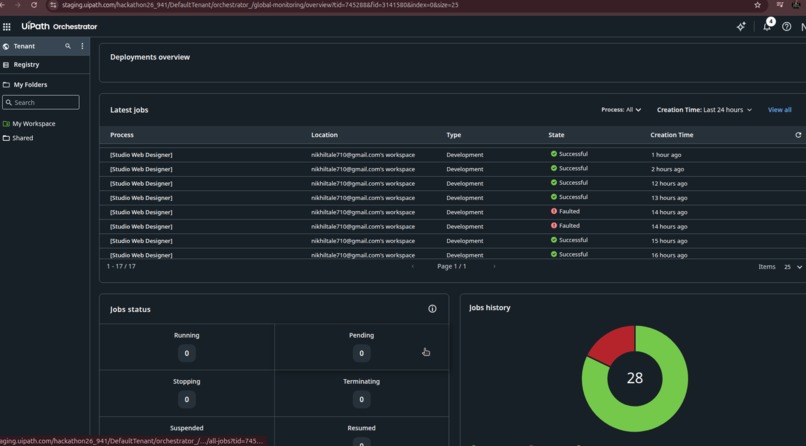806x446 pixels.
Task: Sort by the State column header
Action: pos(556,135)
